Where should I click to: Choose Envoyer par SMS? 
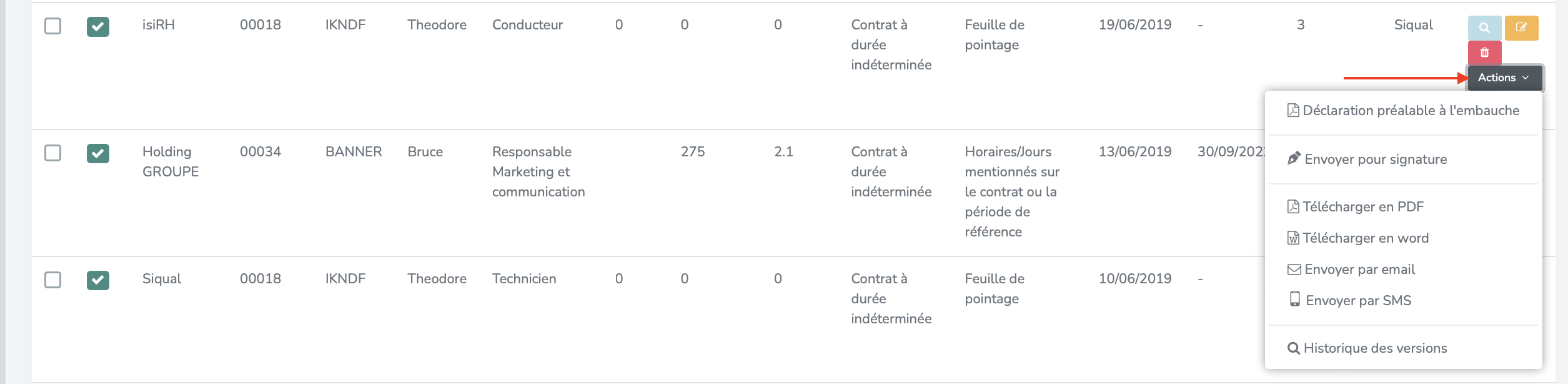1350,300
